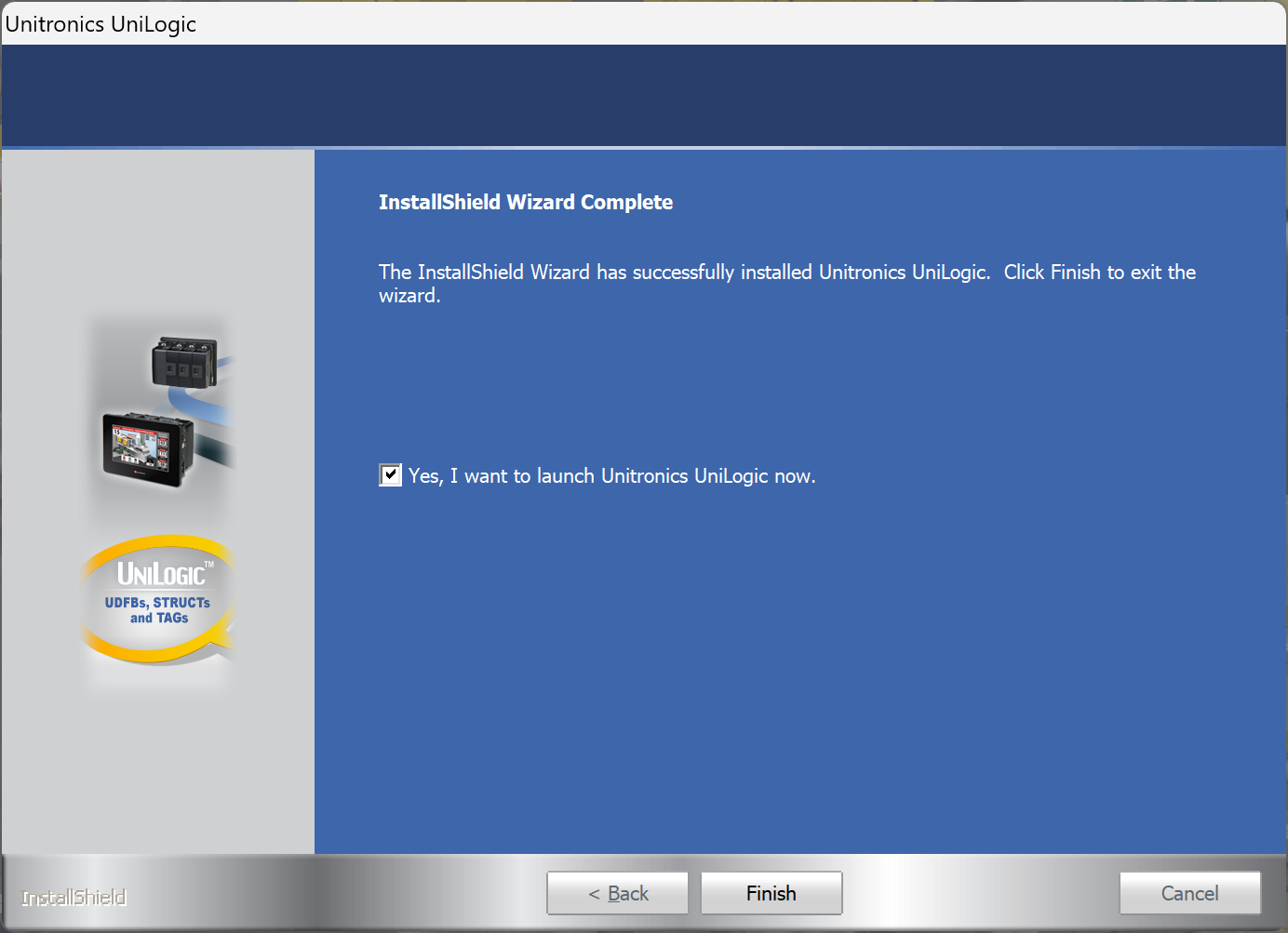The width and height of the screenshot is (1288, 933).
Task: Click the Finish button
Action: coord(771,893)
